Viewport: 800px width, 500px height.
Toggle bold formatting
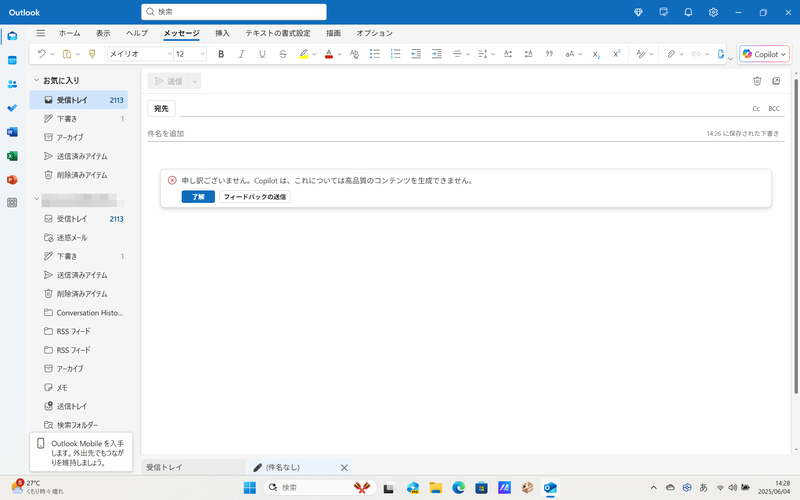[x=221, y=54]
